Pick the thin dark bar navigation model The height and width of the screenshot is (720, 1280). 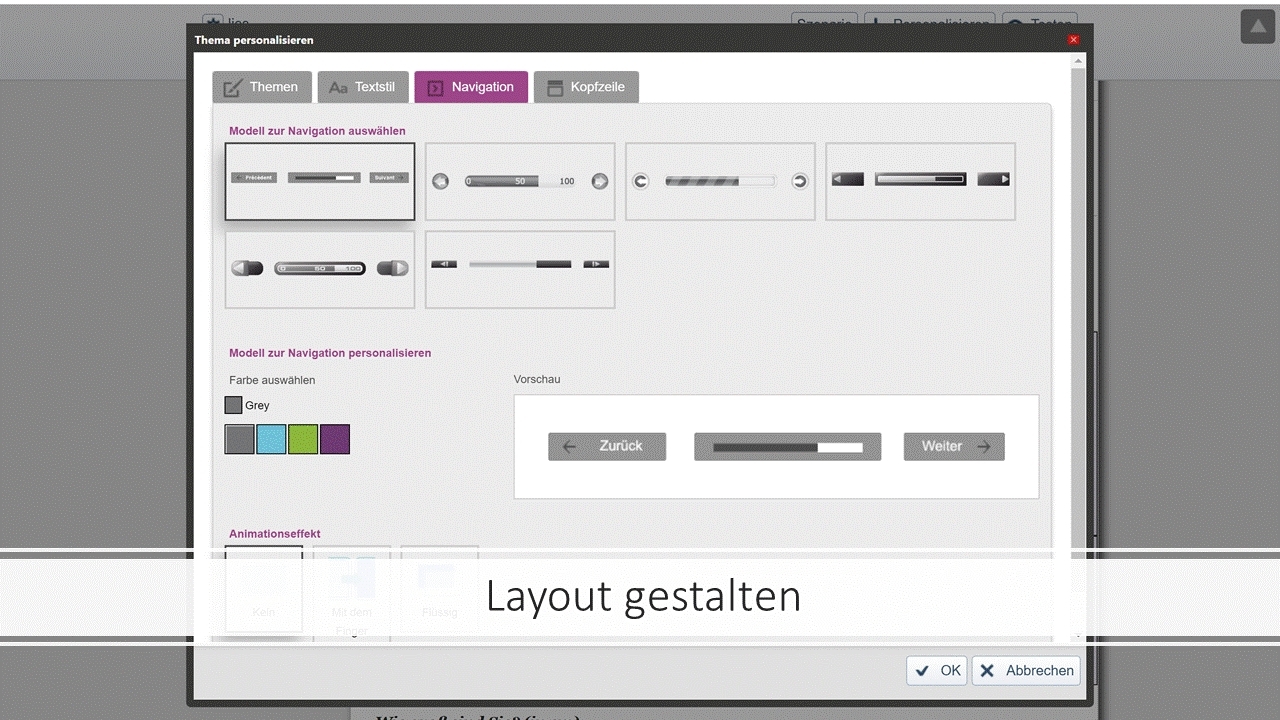[x=520, y=269]
